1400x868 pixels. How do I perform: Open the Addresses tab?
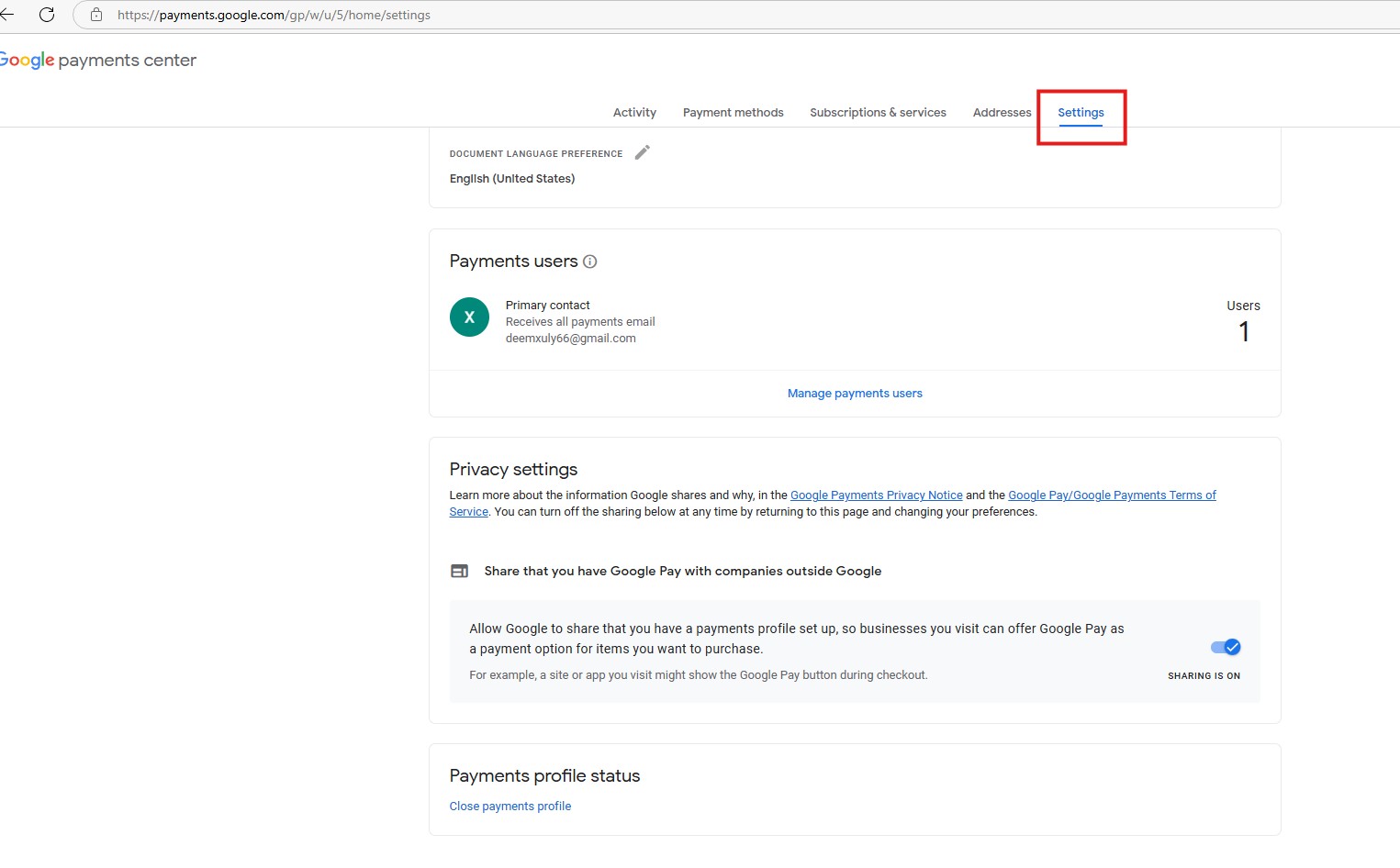point(1002,113)
